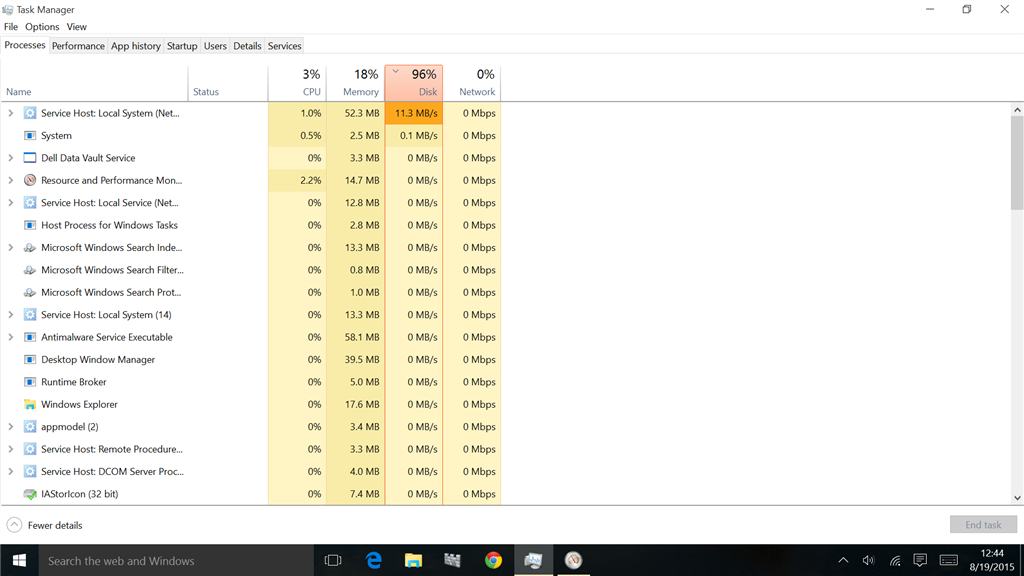This screenshot has width=1024, height=576.
Task: Open the clock showing 12:44 8/19/2015
Action: click(x=991, y=560)
